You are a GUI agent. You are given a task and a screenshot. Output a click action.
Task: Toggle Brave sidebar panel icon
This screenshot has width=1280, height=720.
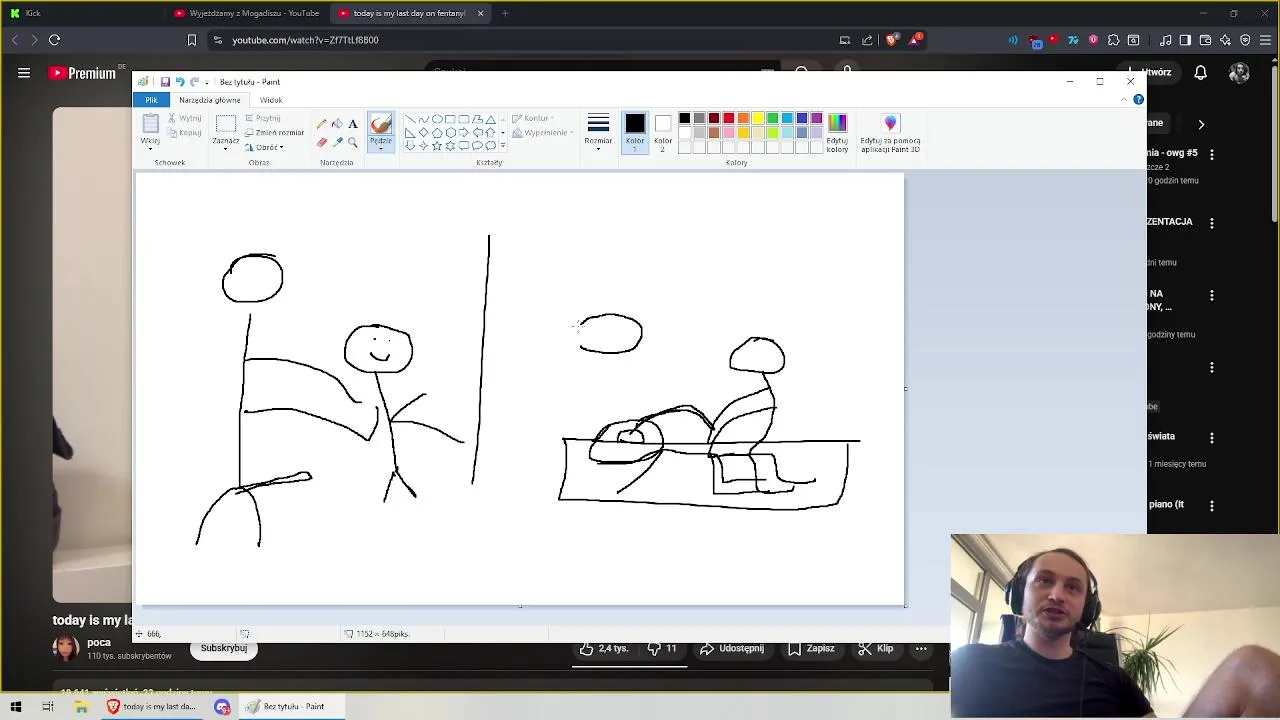click(1185, 40)
